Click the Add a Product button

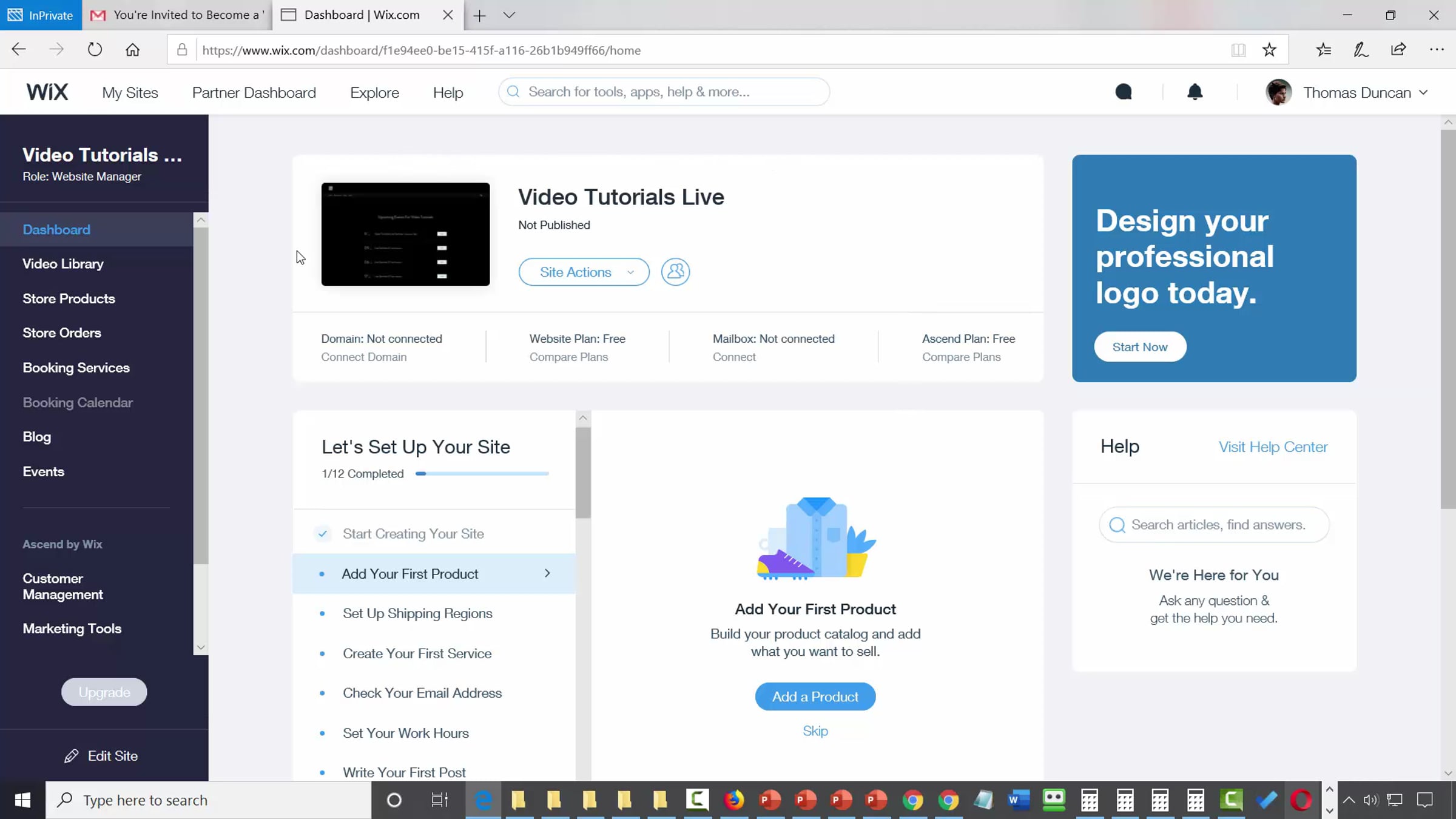pos(815,696)
